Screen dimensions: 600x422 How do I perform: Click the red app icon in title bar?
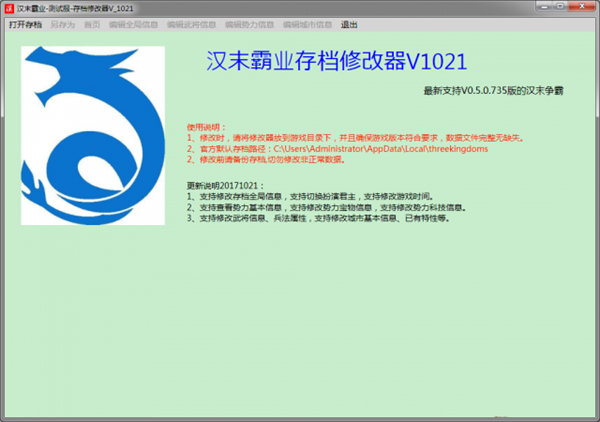pyautogui.click(x=9, y=7)
